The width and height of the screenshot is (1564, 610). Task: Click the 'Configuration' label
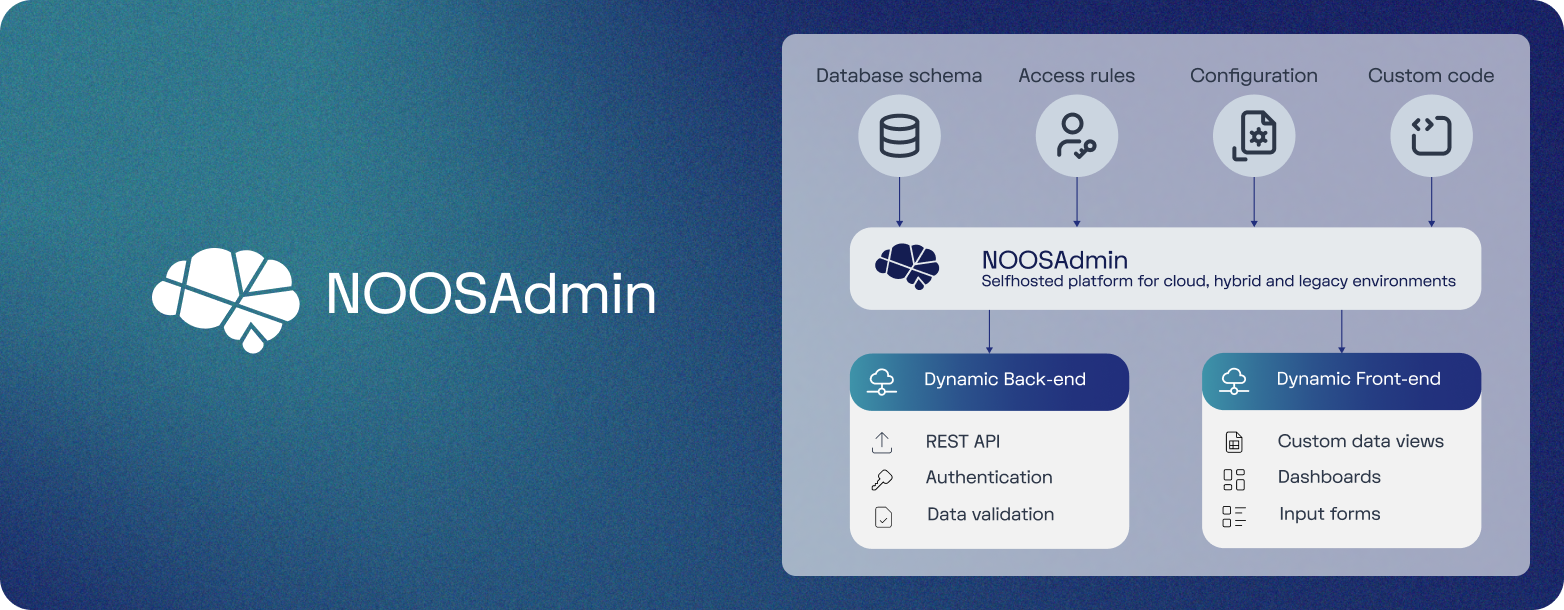coord(1254,76)
